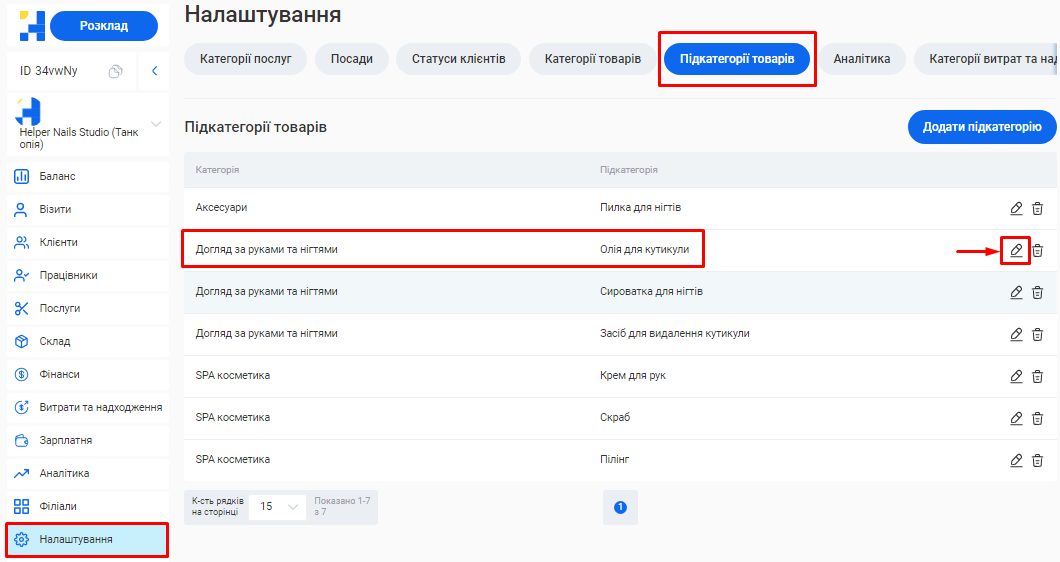Delete the Скраб subcategory
This screenshot has width=1060, height=562.
point(1037,418)
